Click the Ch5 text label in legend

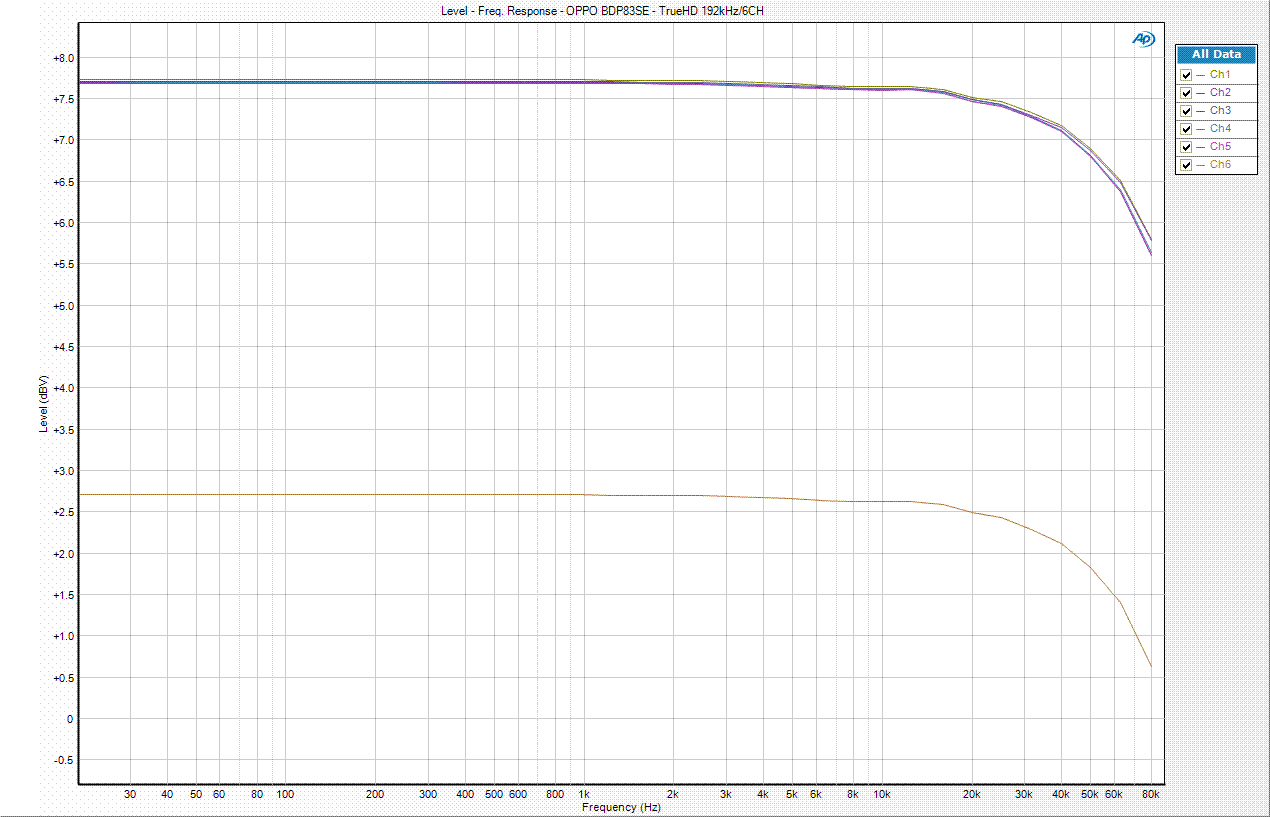[1220, 147]
